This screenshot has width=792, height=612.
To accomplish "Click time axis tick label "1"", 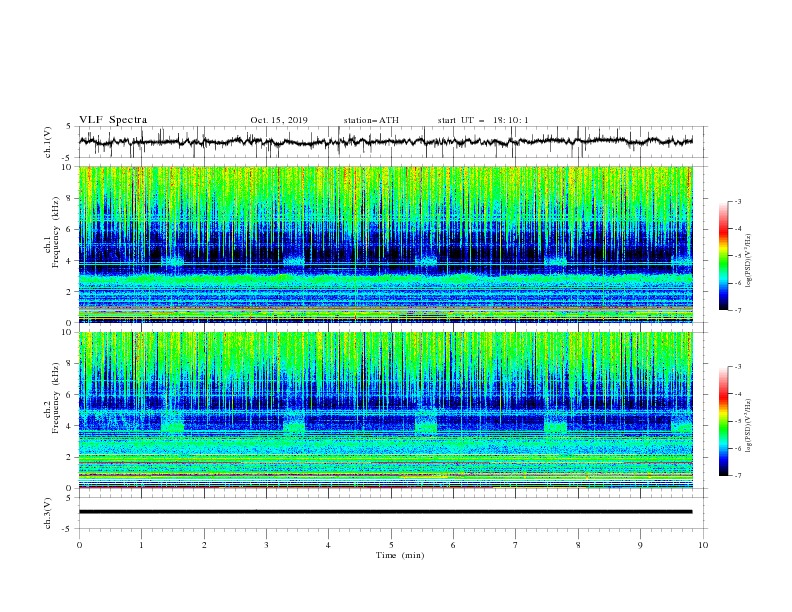I will pyautogui.click(x=142, y=545).
